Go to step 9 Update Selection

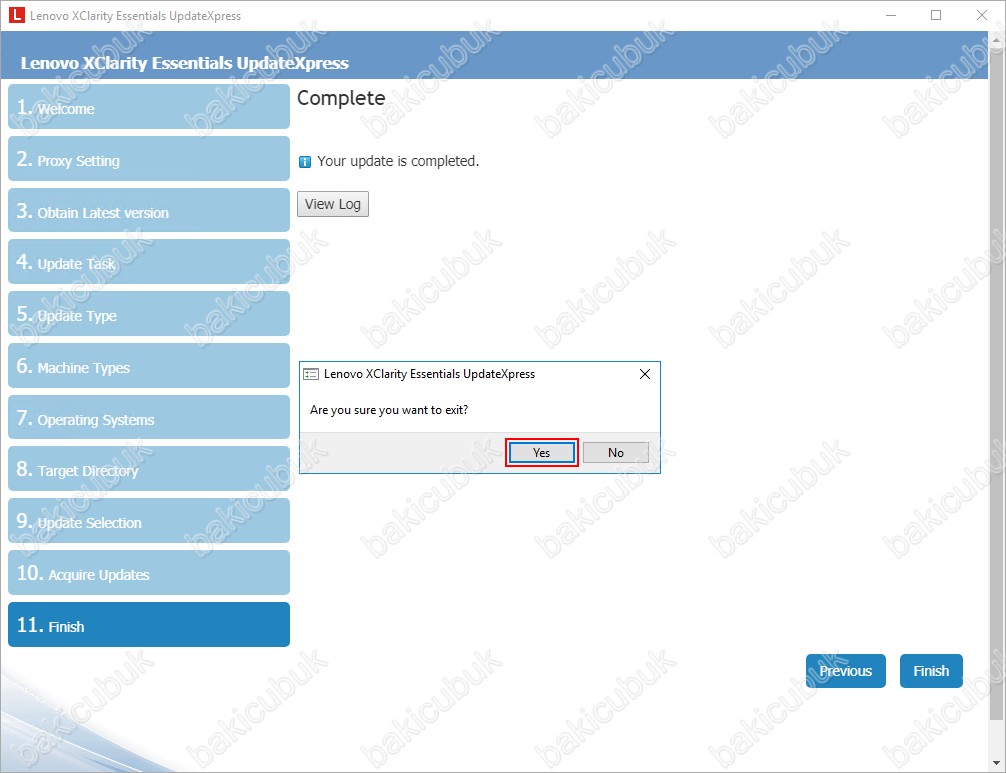pos(149,521)
